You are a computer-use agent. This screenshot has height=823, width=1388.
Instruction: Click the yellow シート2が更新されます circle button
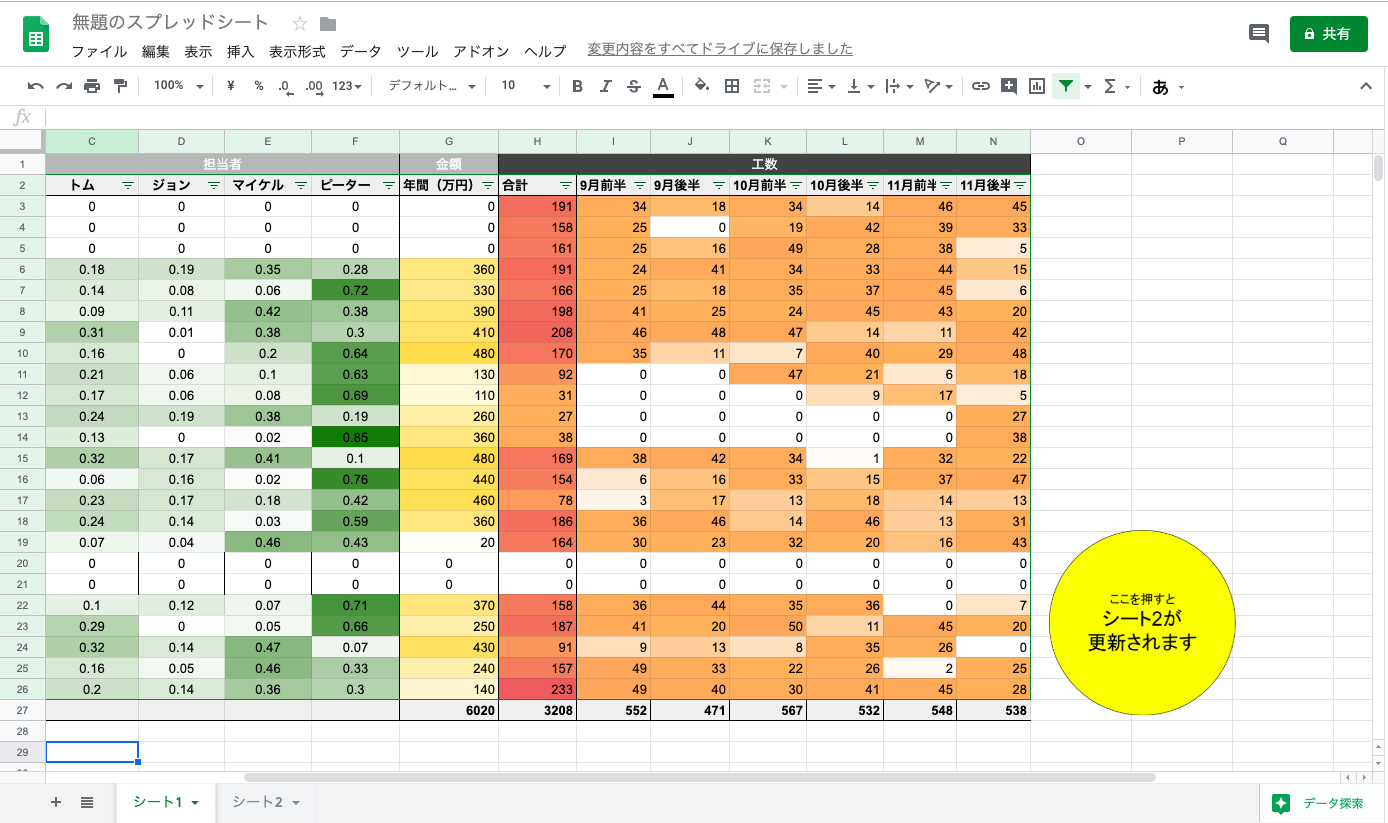click(1142, 622)
